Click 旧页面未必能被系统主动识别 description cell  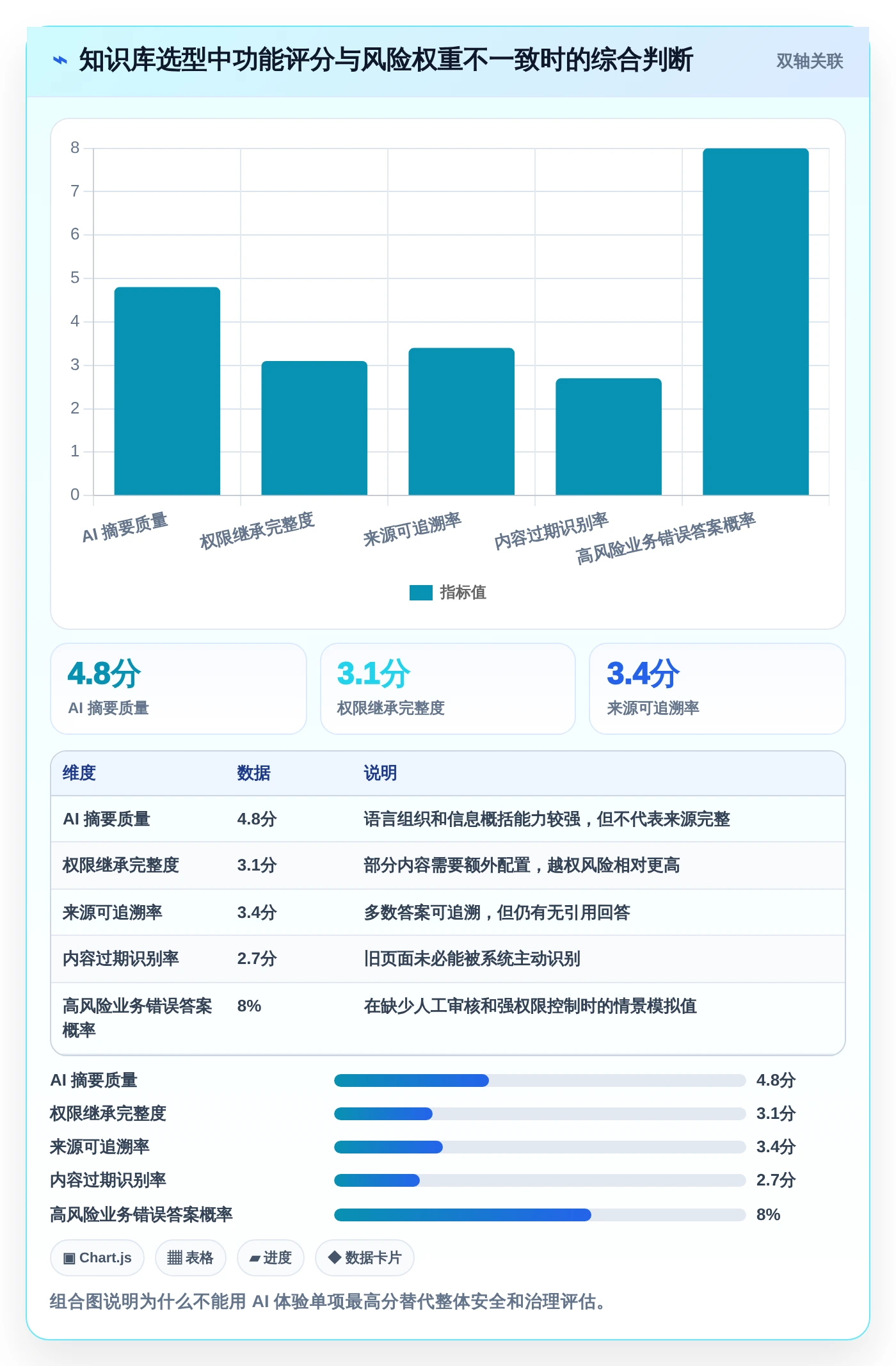coord(472,959)
